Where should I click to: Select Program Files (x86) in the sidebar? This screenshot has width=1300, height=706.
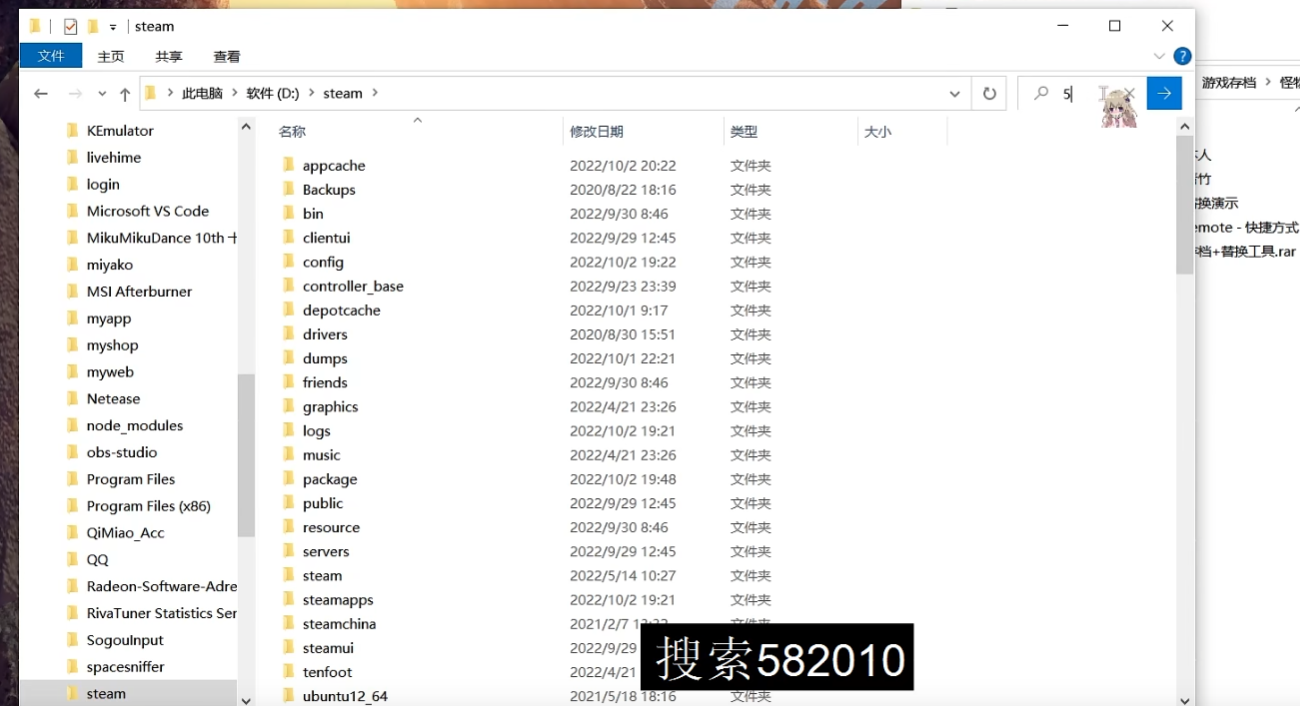click(149, 506)
